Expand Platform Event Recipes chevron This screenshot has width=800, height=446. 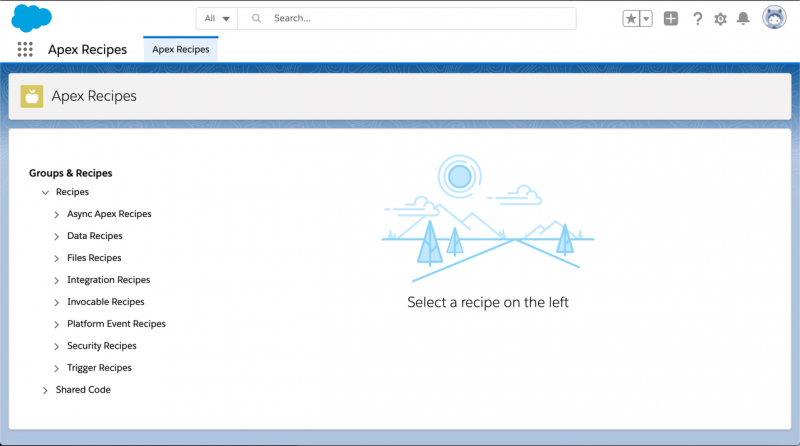(x=57, y=324)
